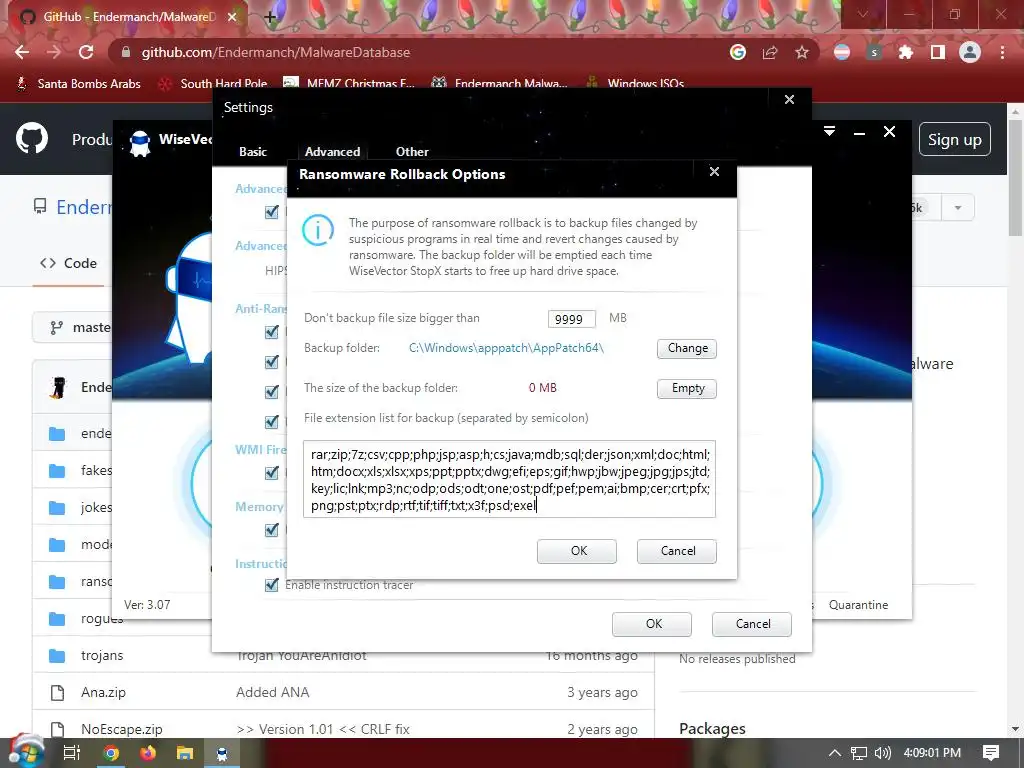Click WiseVector StopX taskbar icon

(x=222, y=753)
